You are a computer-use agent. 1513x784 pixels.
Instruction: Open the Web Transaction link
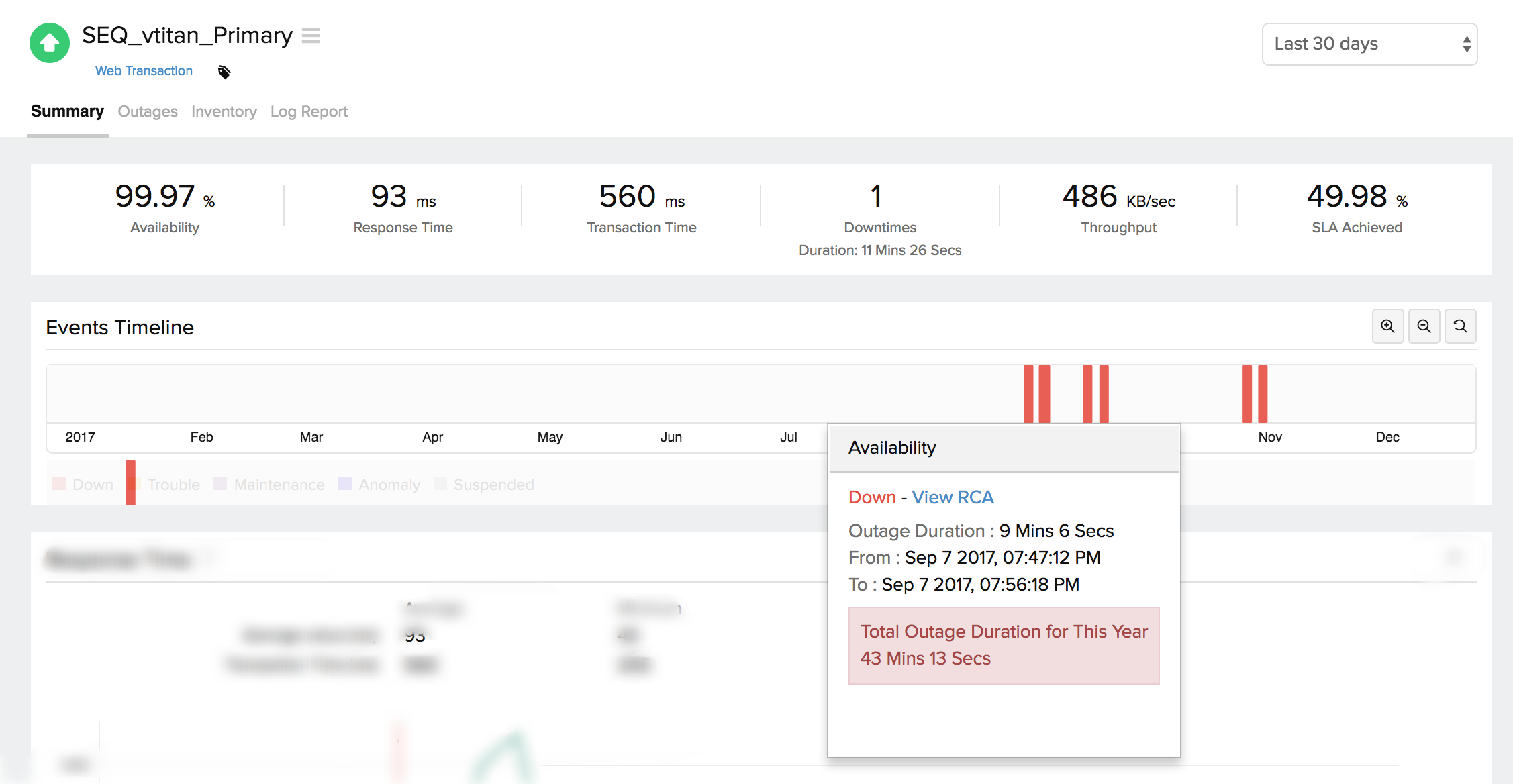coord(144,71)
